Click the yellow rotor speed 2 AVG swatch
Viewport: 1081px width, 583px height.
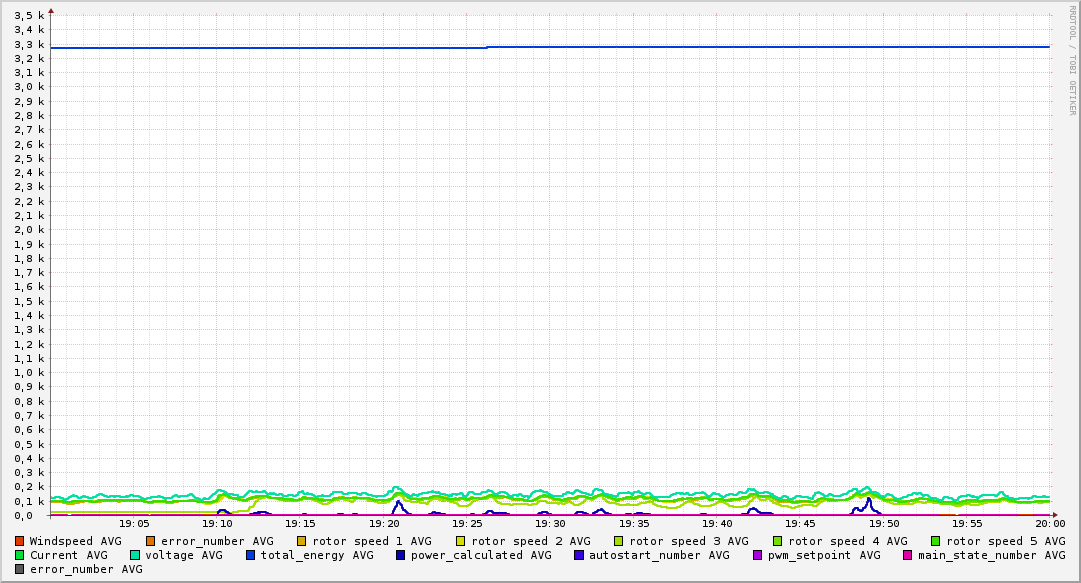point(461,542)
